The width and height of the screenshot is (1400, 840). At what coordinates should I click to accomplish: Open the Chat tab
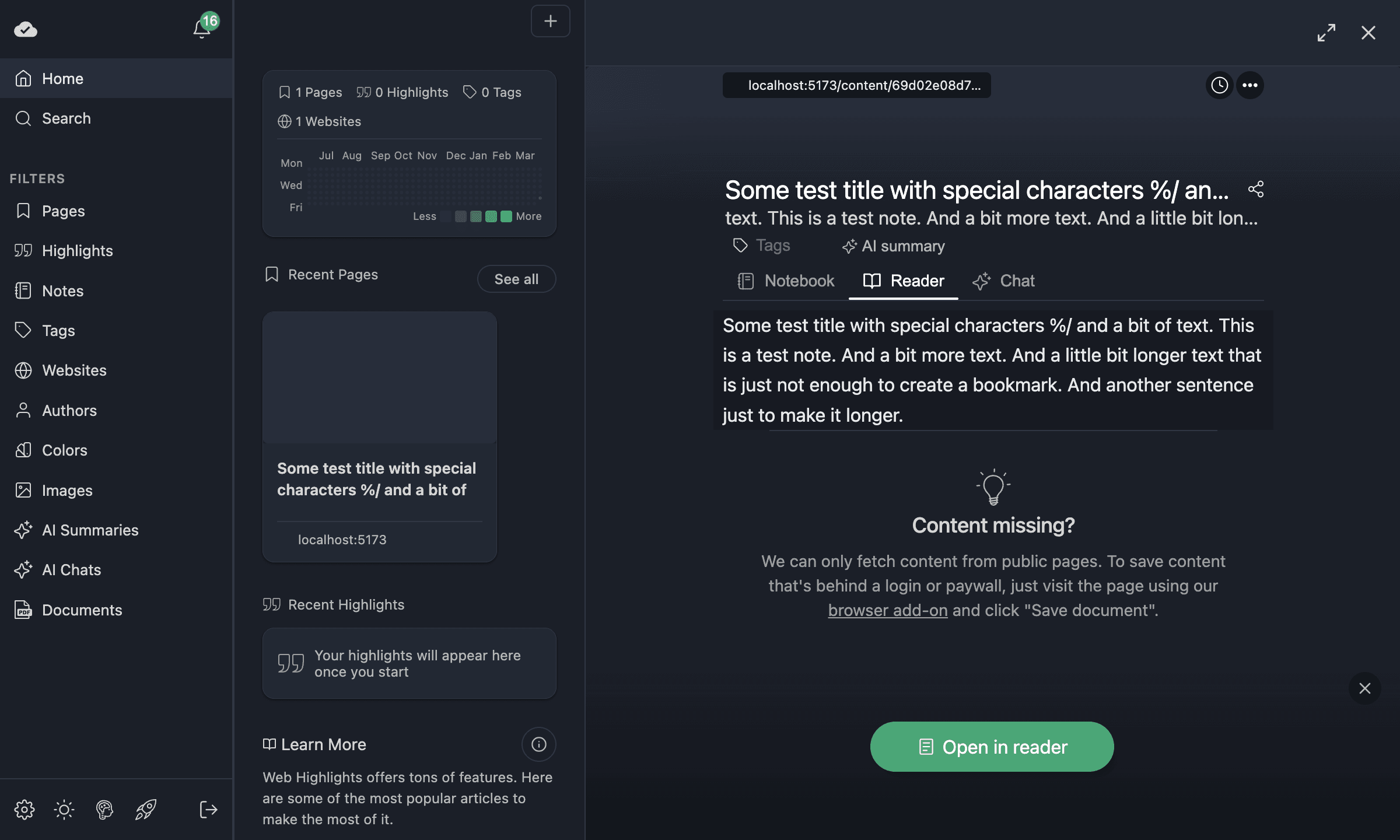[x=1017, y=281]
